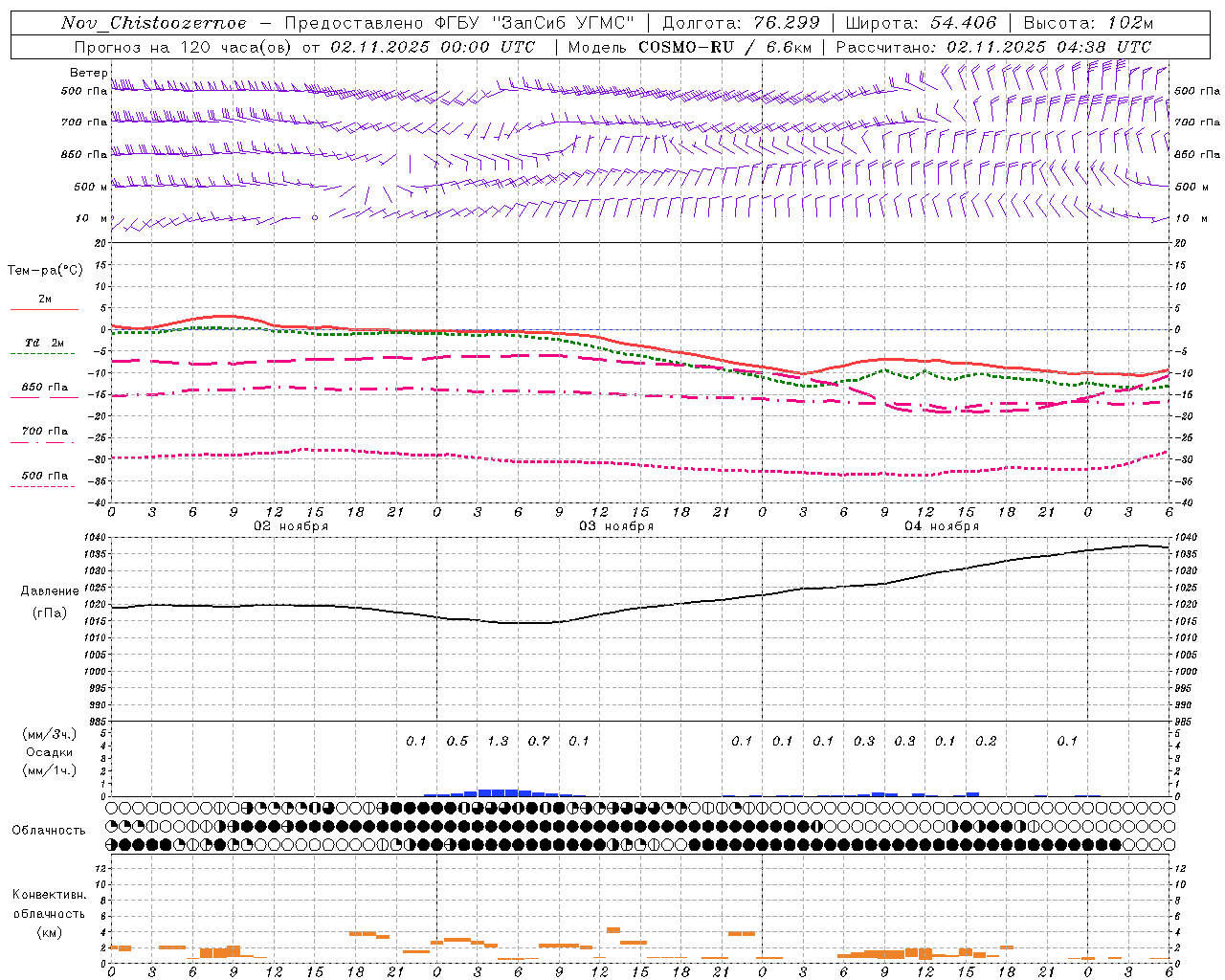Click the elevation label 'Высота: 102м'
1225x980 pixels.
click(x=1088, y=23)
